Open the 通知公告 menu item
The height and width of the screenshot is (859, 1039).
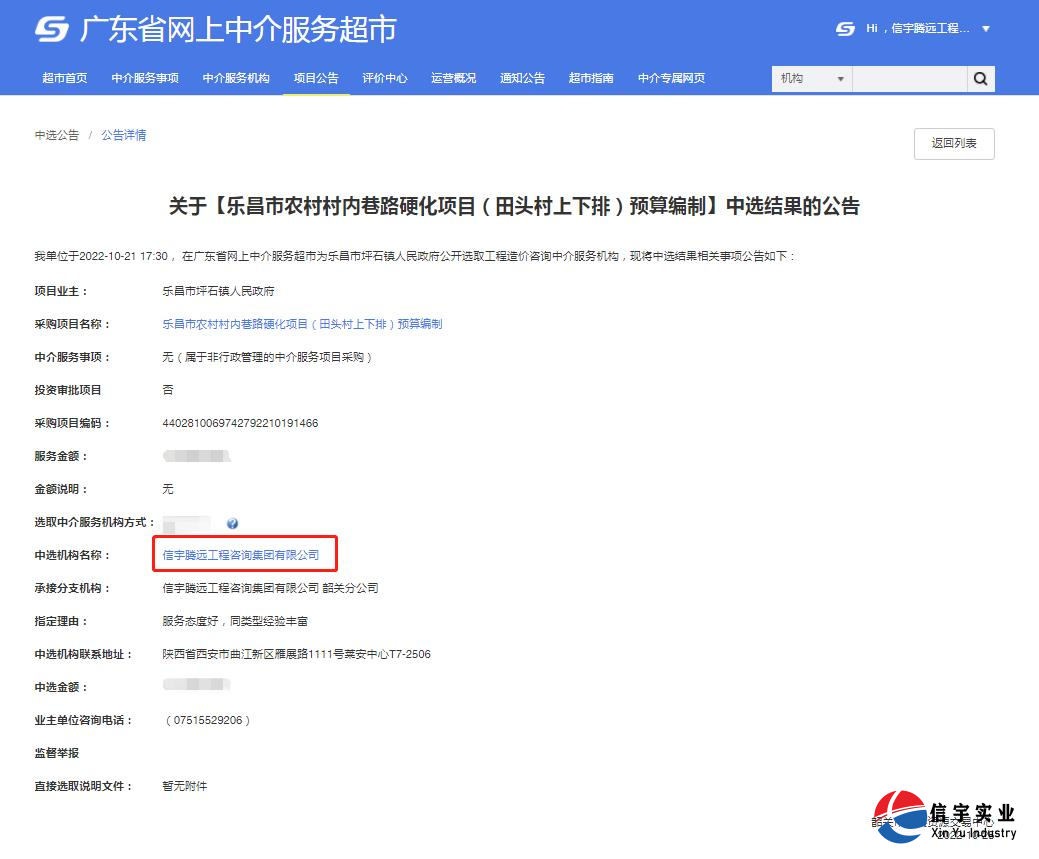(522, 78)
